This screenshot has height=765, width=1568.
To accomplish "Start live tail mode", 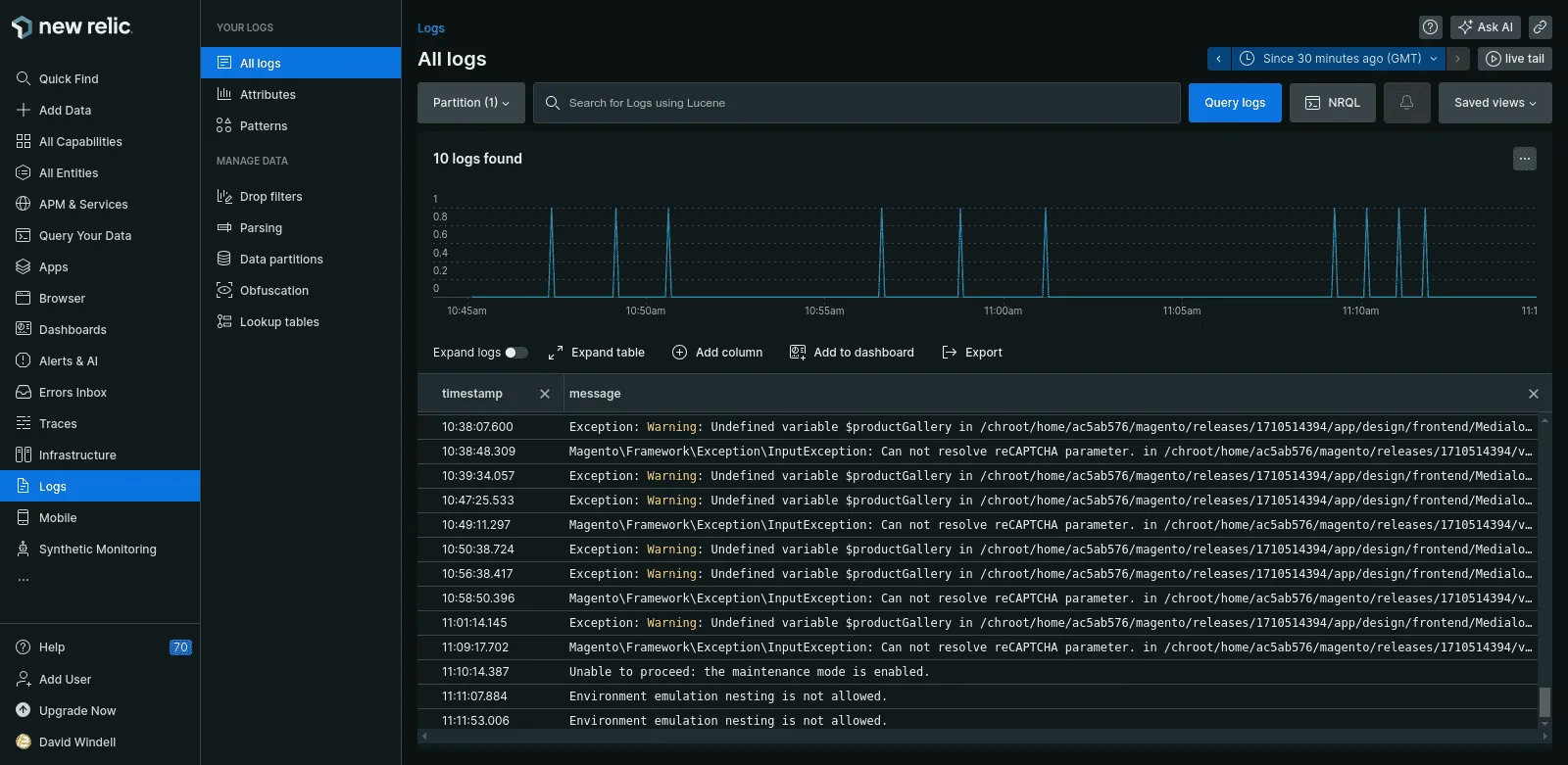I will point(1515,59).
